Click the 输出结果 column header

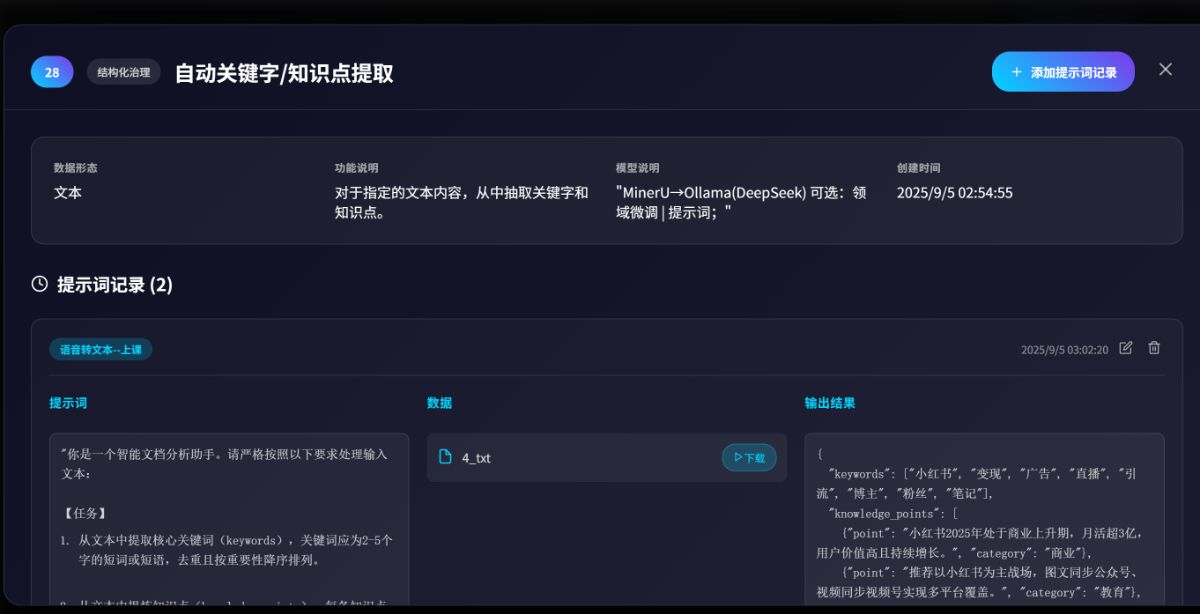click(828, 402)
